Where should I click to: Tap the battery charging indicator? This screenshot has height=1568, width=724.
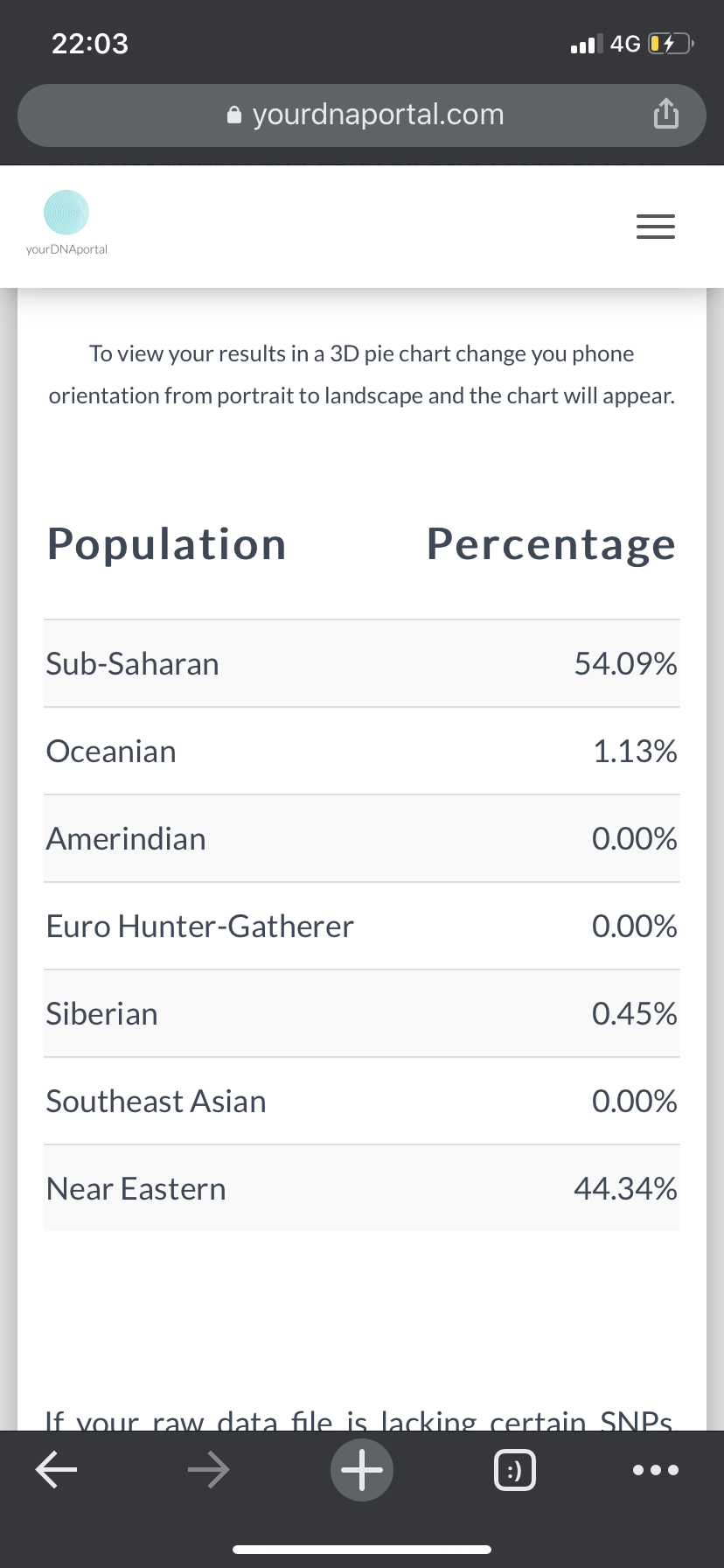(671, 43)
